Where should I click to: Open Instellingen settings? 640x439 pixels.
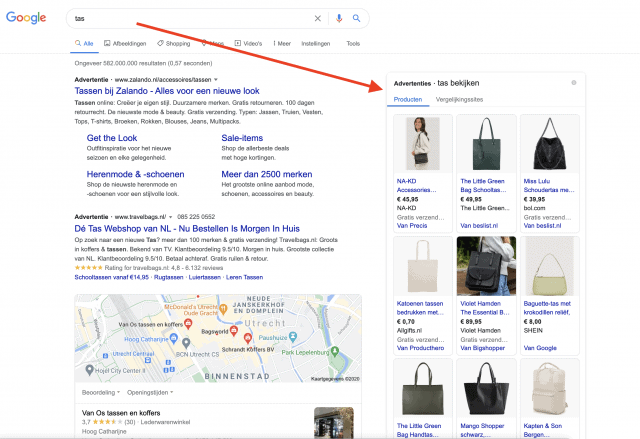pos(316,43)
